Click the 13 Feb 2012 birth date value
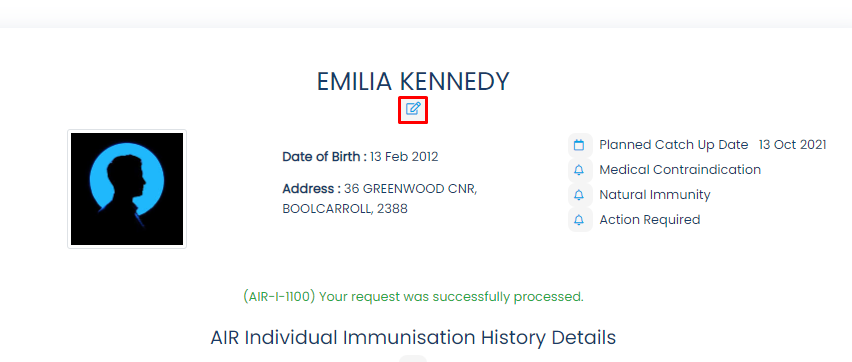The width and height of the screenshot is (852, 362). [404, 157]
